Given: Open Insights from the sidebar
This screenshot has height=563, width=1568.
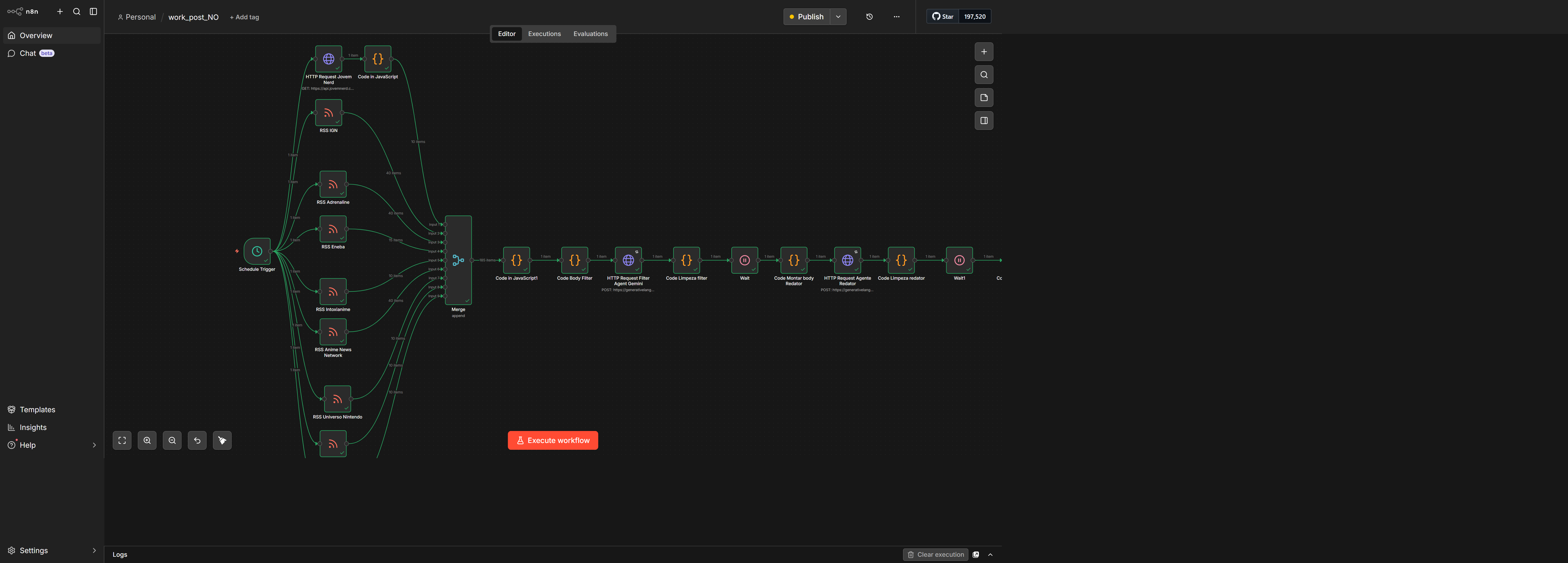Looking at the screenshot, I should [52, 427].
